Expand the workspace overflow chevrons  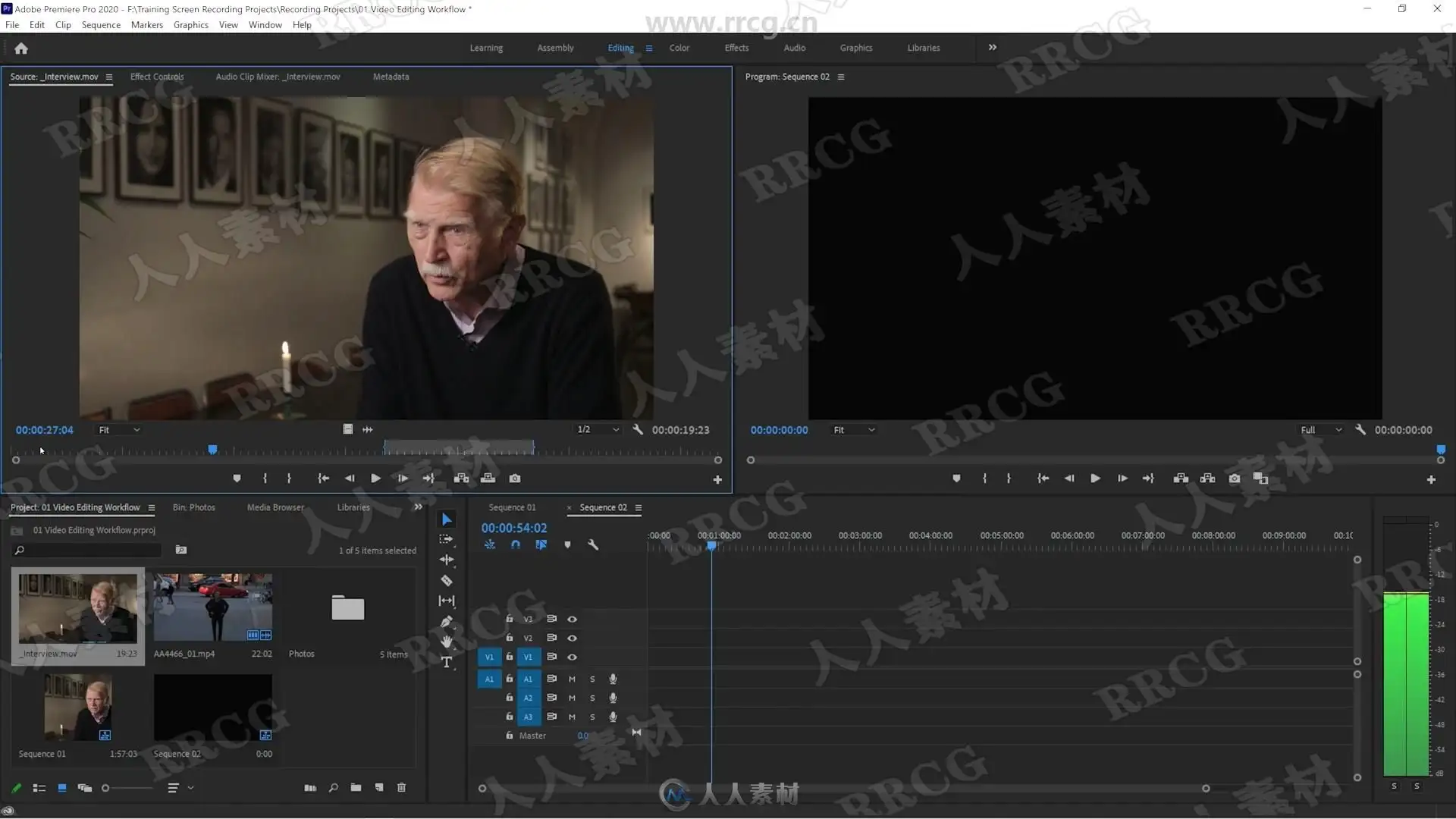pos(993,47)
